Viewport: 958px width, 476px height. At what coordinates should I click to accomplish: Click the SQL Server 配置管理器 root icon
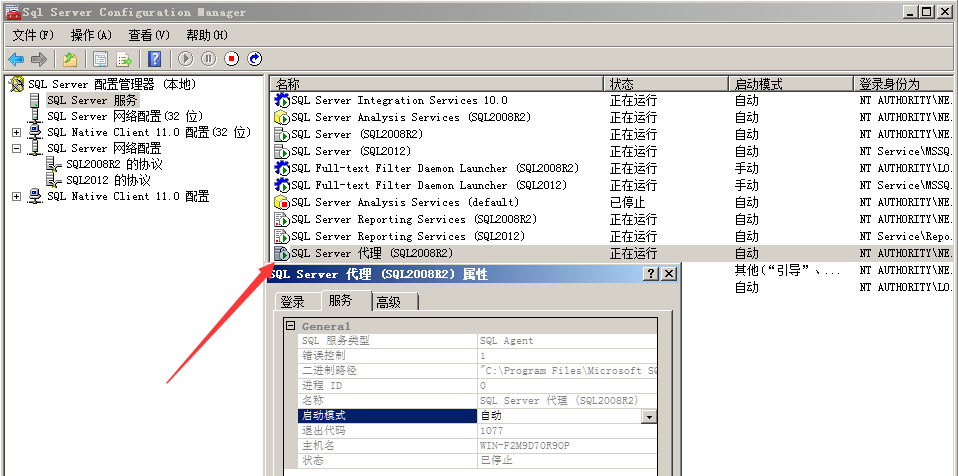(x=17, y=84)
